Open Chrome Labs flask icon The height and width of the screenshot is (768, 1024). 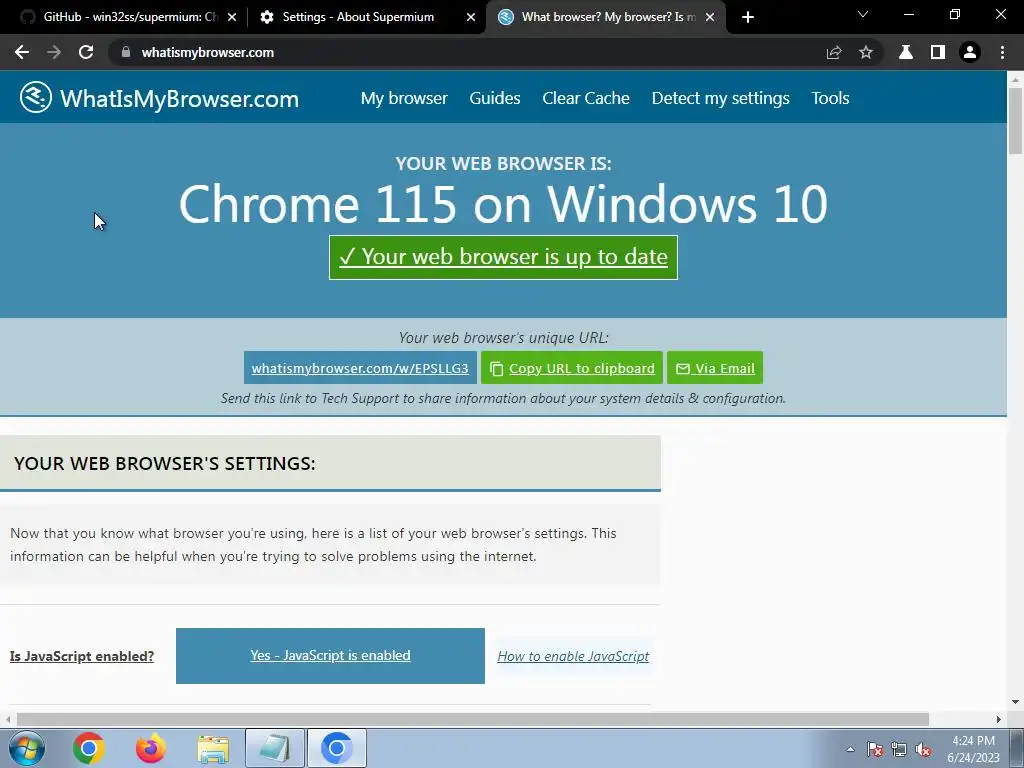pos(906,52)
